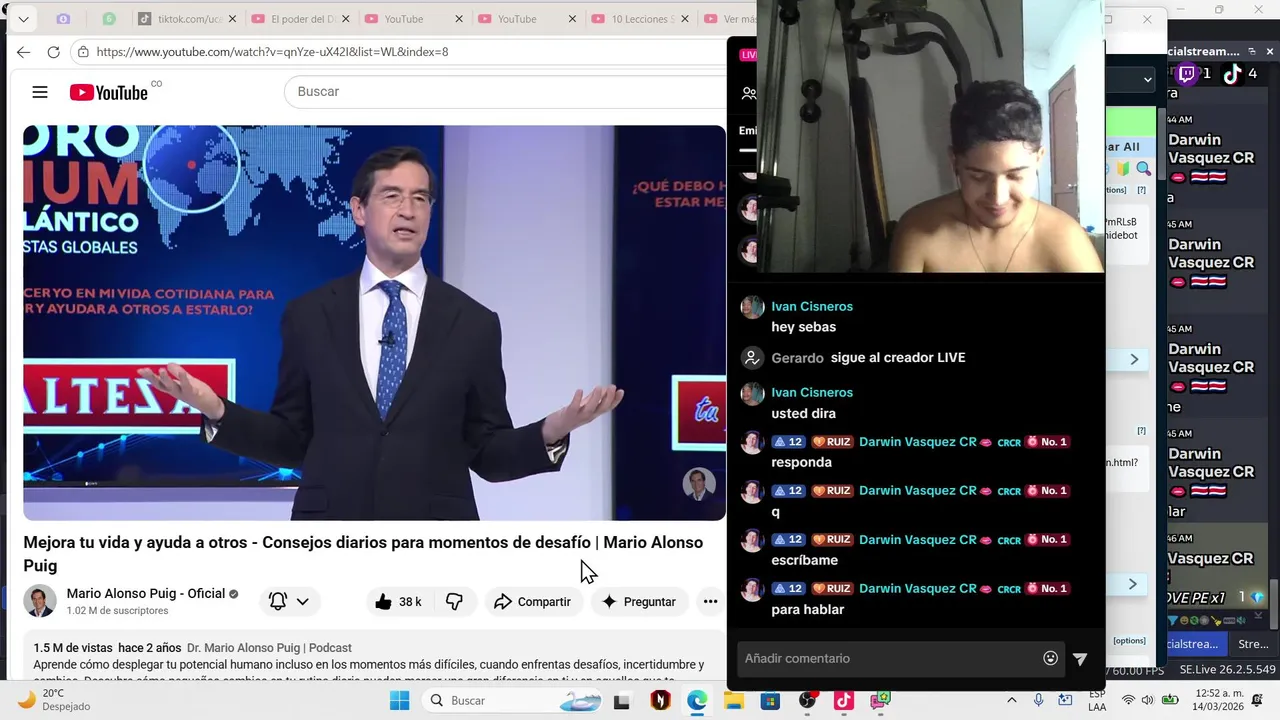Screen dimensions: 1280x720
Task: Open emoji picker in comment box
Action: coord(1050,658)
